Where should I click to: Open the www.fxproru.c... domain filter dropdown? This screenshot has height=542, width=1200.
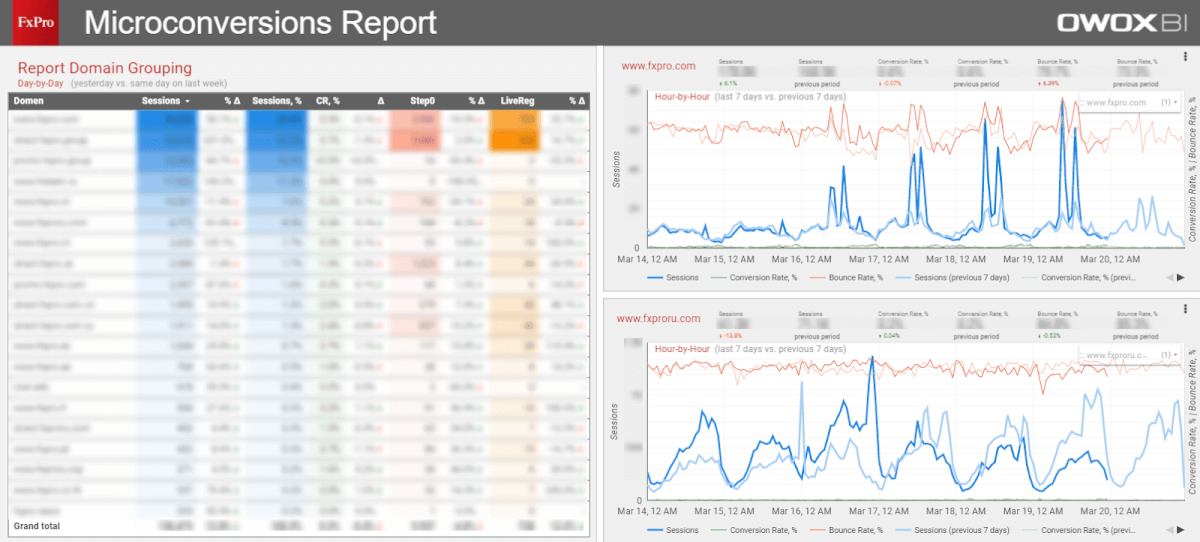point(1131,355)
